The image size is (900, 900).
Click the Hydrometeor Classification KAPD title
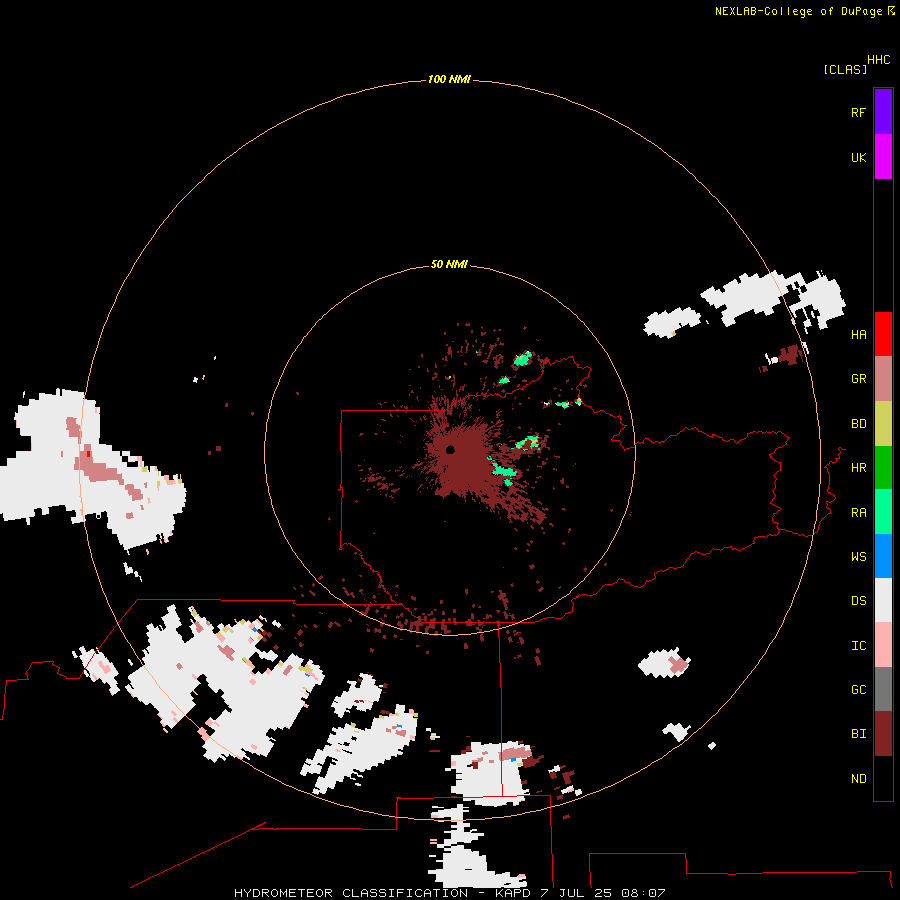tap(449, 893)
